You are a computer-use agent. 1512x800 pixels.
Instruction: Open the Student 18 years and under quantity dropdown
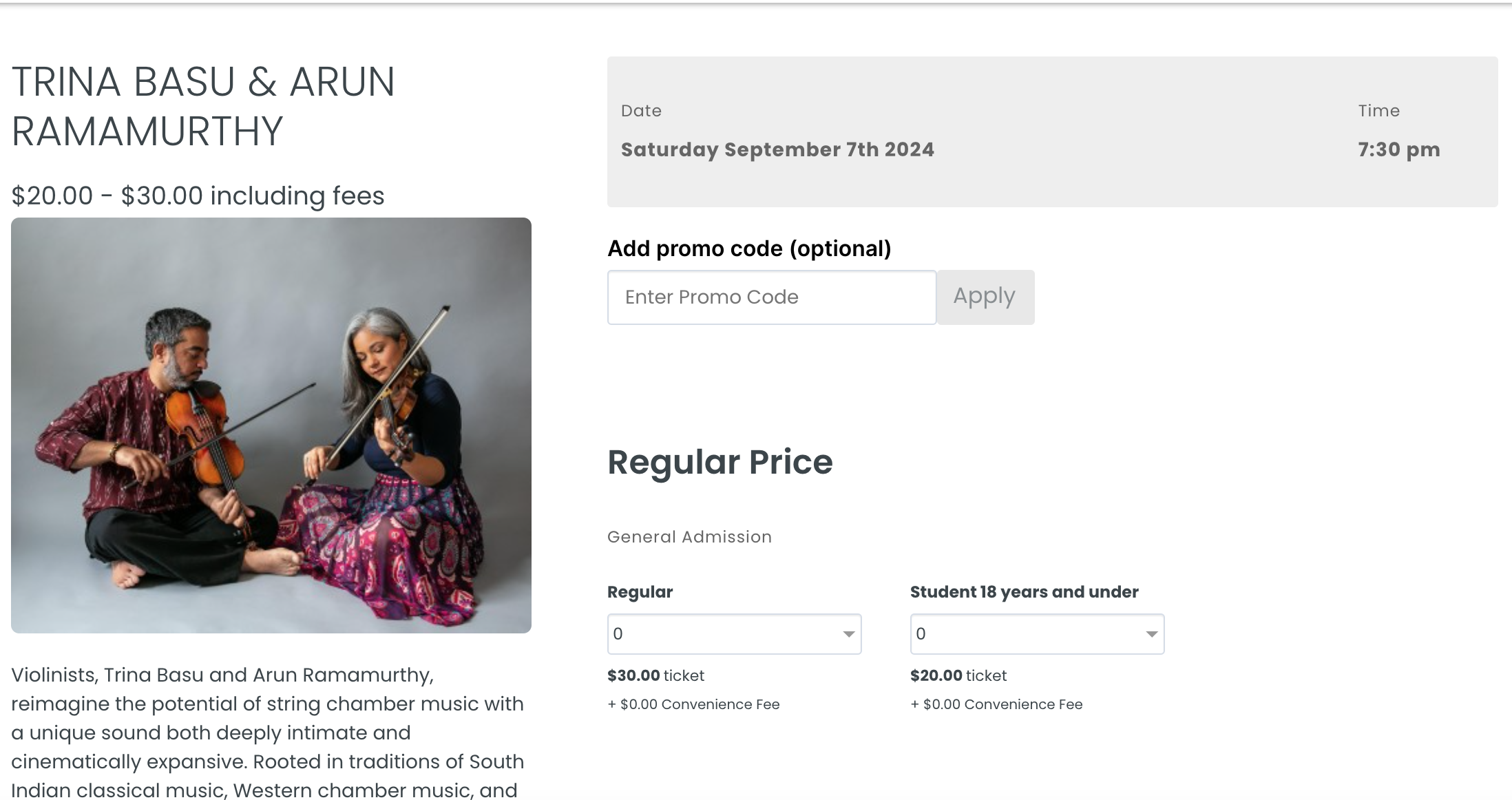pyautogui.click(x=1037, y=633)
